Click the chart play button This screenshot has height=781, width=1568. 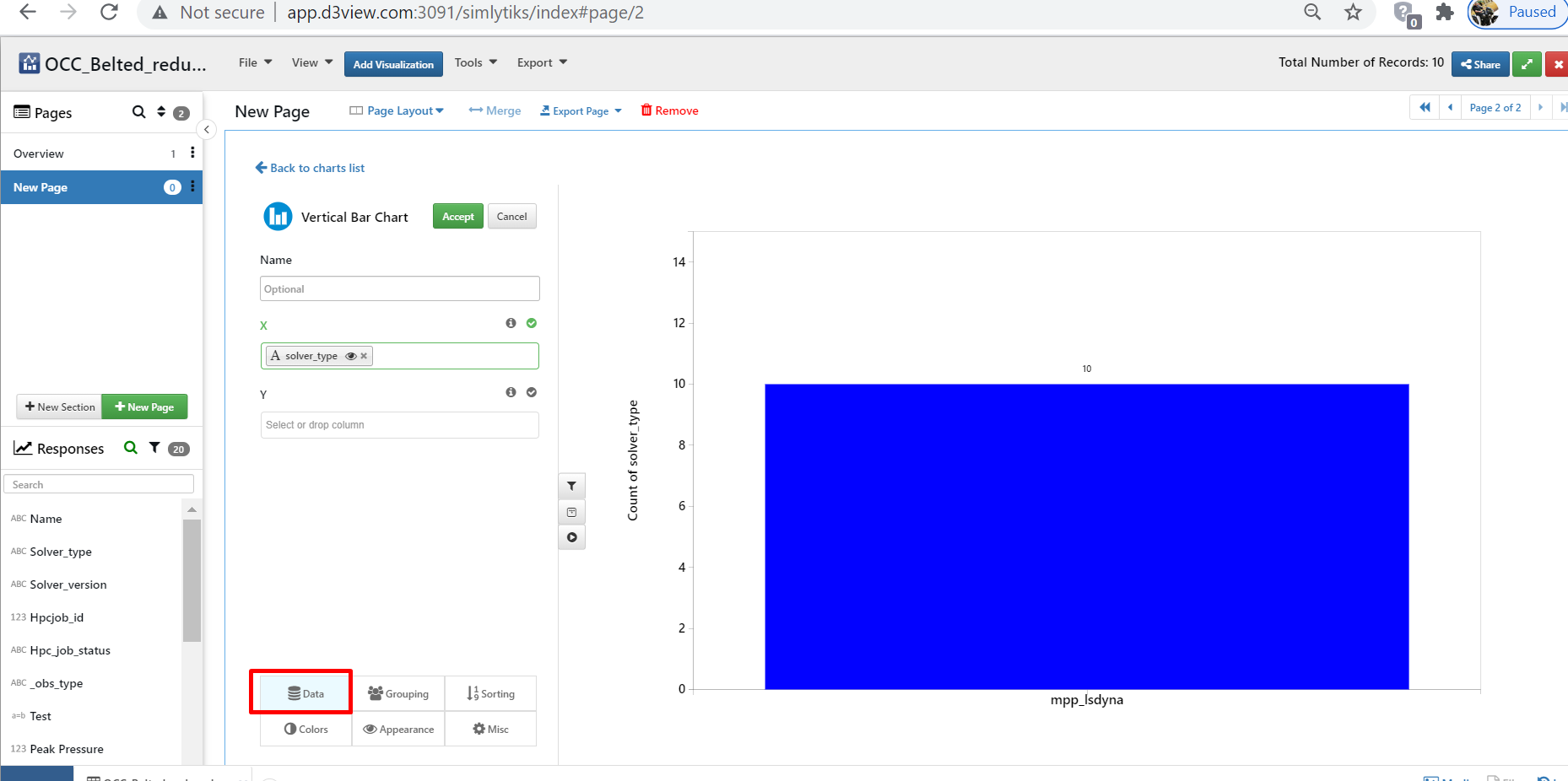(571, 537)
